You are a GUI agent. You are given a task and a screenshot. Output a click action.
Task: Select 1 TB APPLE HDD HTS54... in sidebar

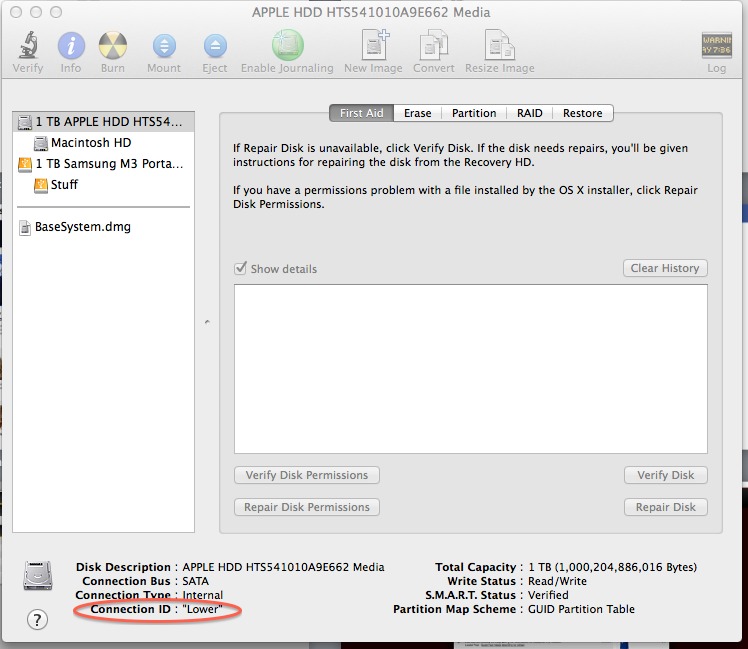point(104,122)
